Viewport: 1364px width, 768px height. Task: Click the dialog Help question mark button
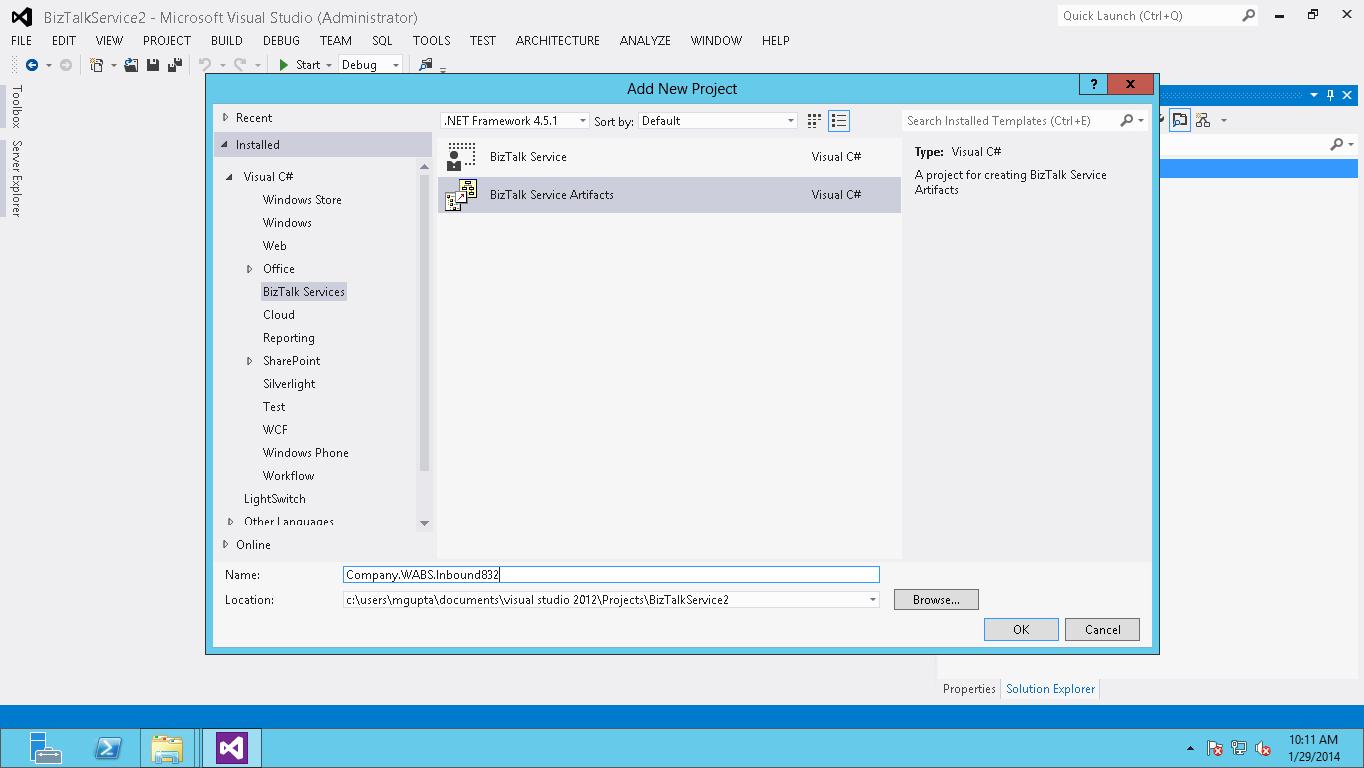(x=1093, y=84)
